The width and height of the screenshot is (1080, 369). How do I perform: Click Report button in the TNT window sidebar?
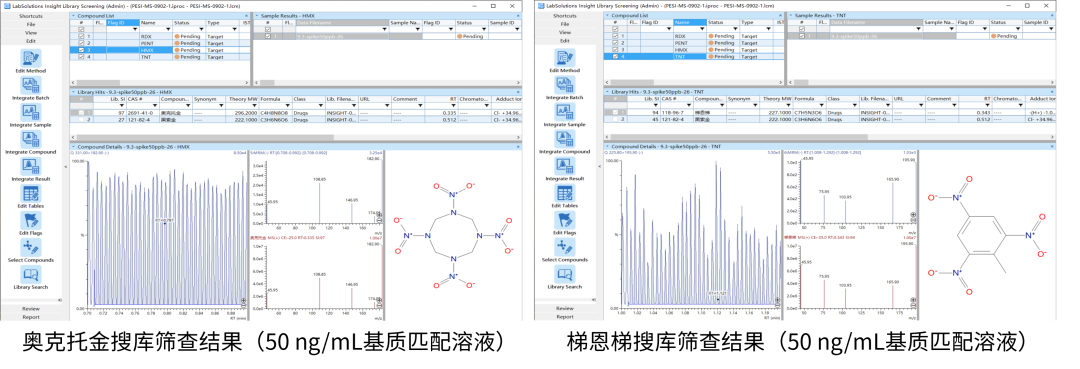565,317
